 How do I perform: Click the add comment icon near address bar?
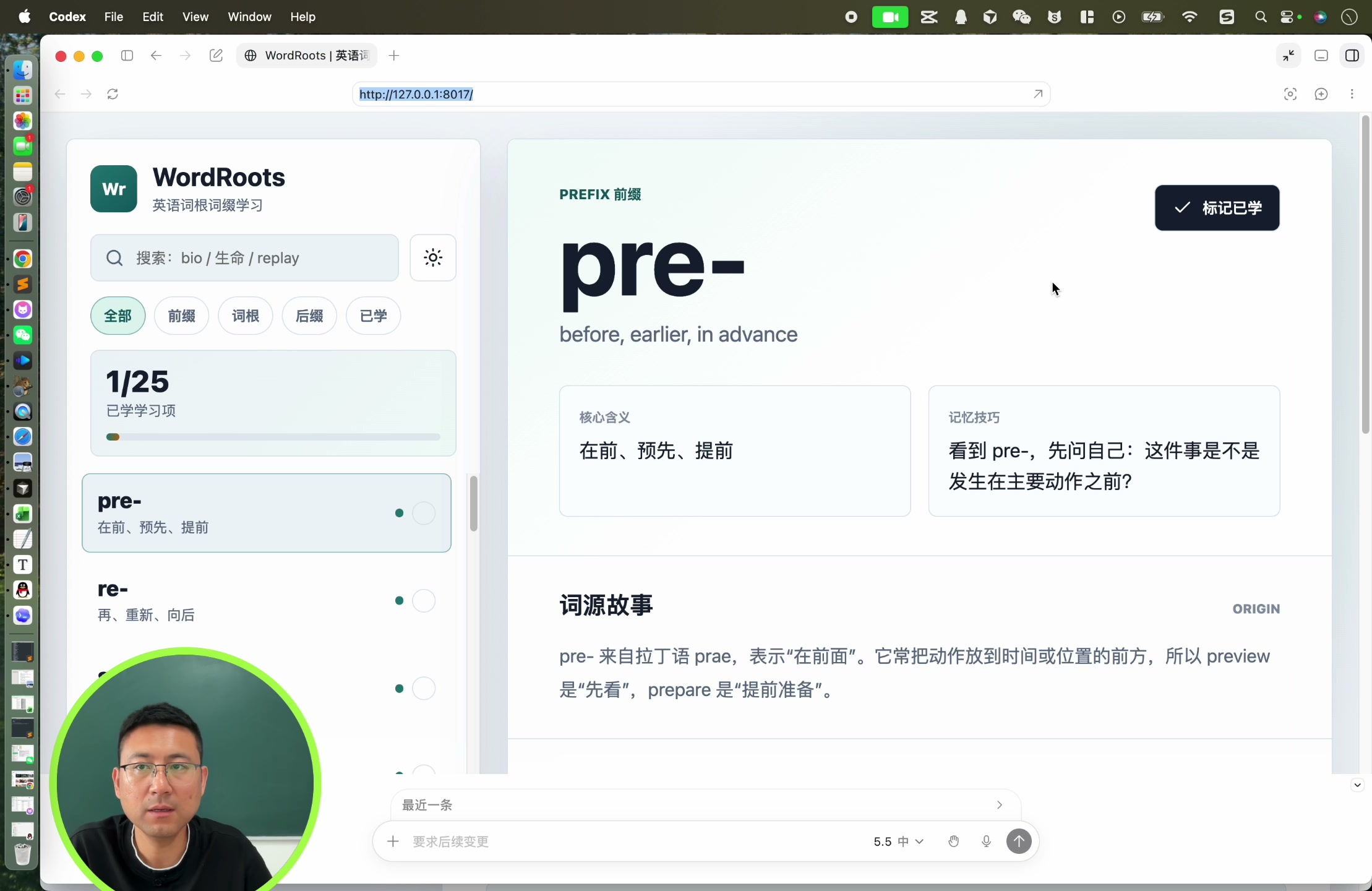1321,94
